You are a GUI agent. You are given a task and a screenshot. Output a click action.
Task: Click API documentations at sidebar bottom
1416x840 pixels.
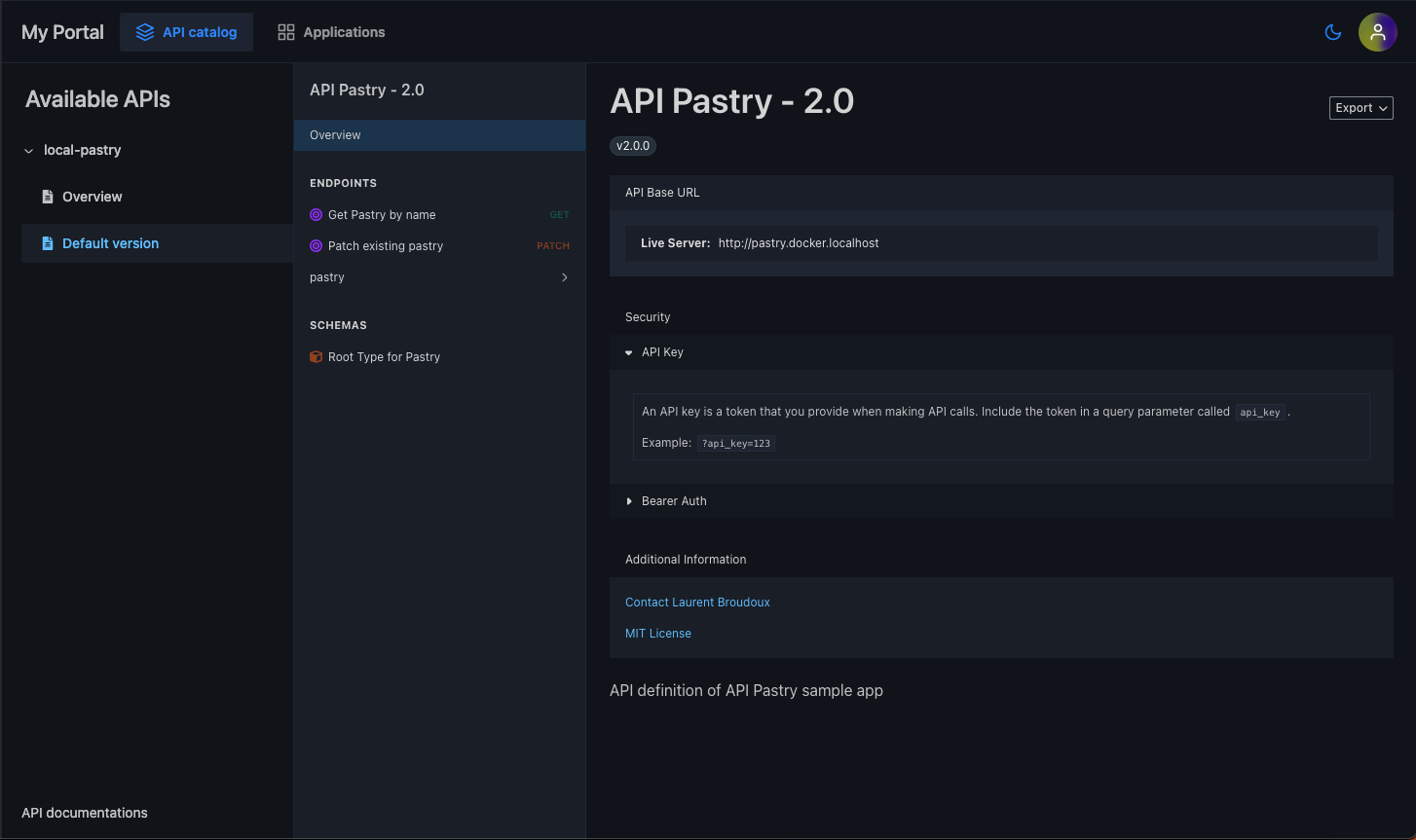85,812
